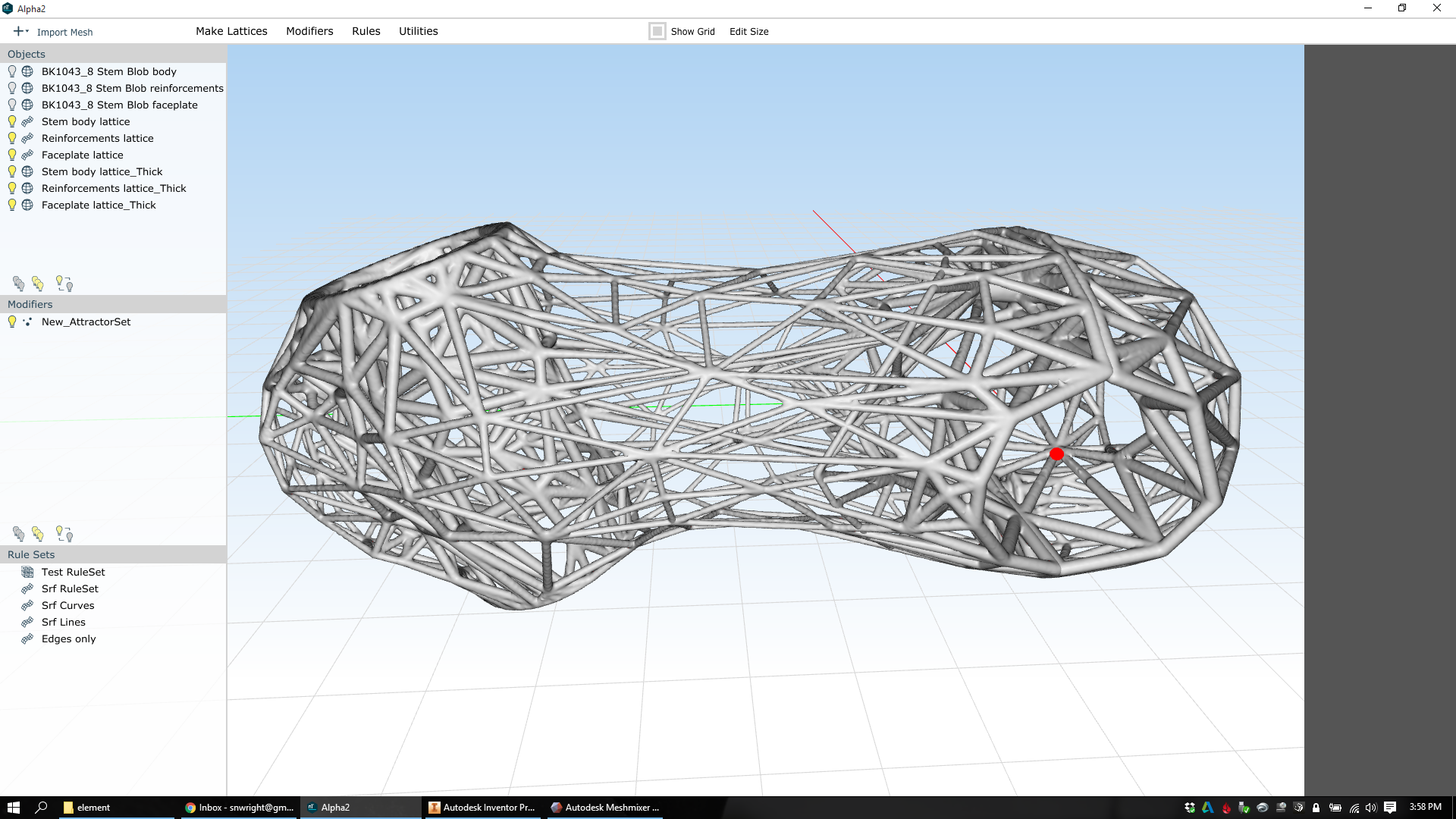Hide the Stem body lattice_Thick object
Screen dimensions: 1456x819
coord(12,171)
